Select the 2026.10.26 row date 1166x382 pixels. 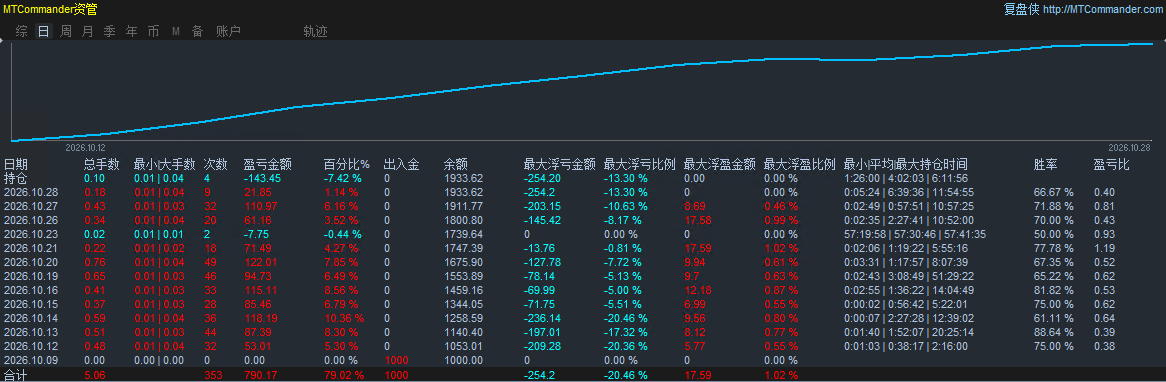click(29, 220)
